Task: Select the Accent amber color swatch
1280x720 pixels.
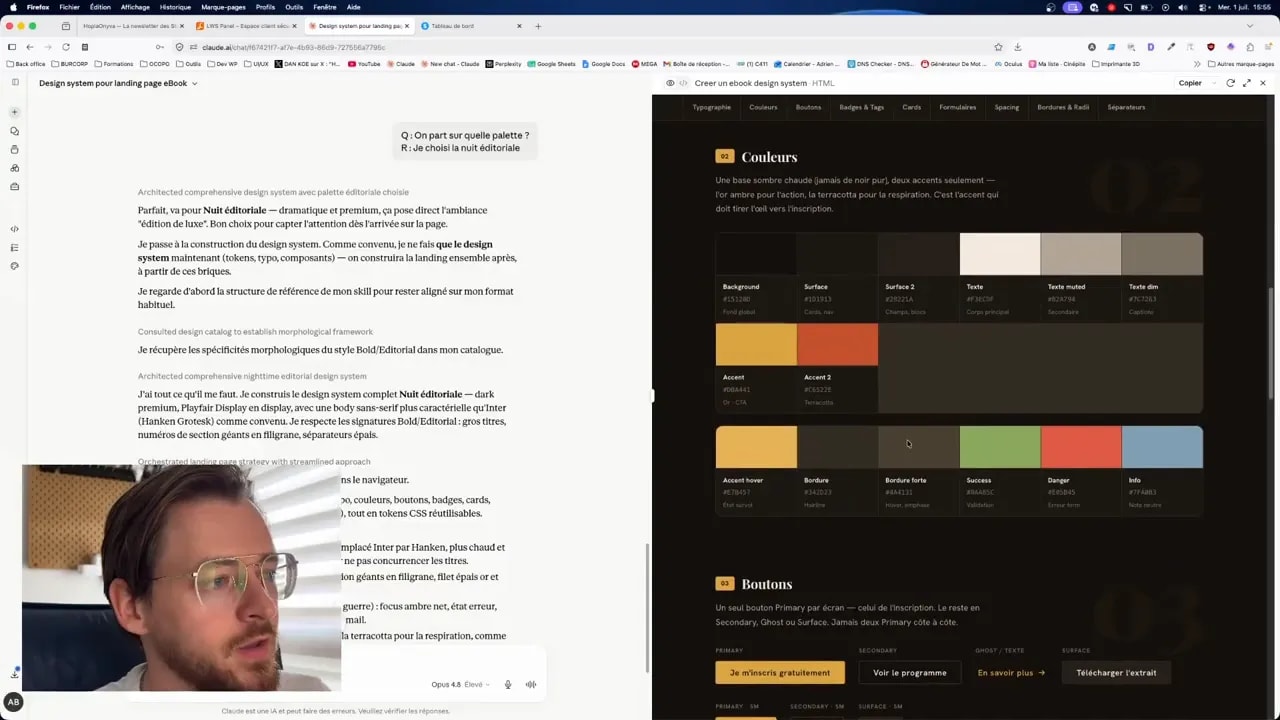Action: [x=756, y=345]
